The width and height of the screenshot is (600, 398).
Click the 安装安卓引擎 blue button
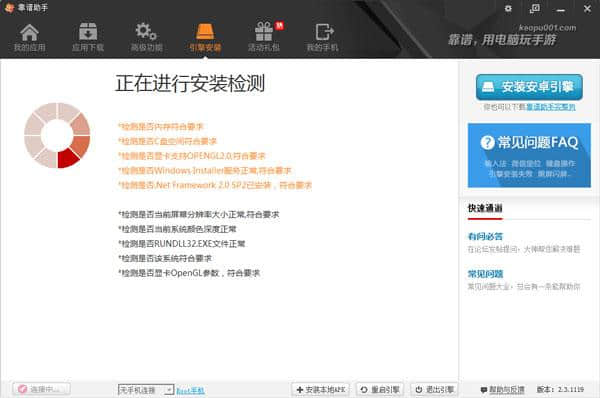[529, 87]
